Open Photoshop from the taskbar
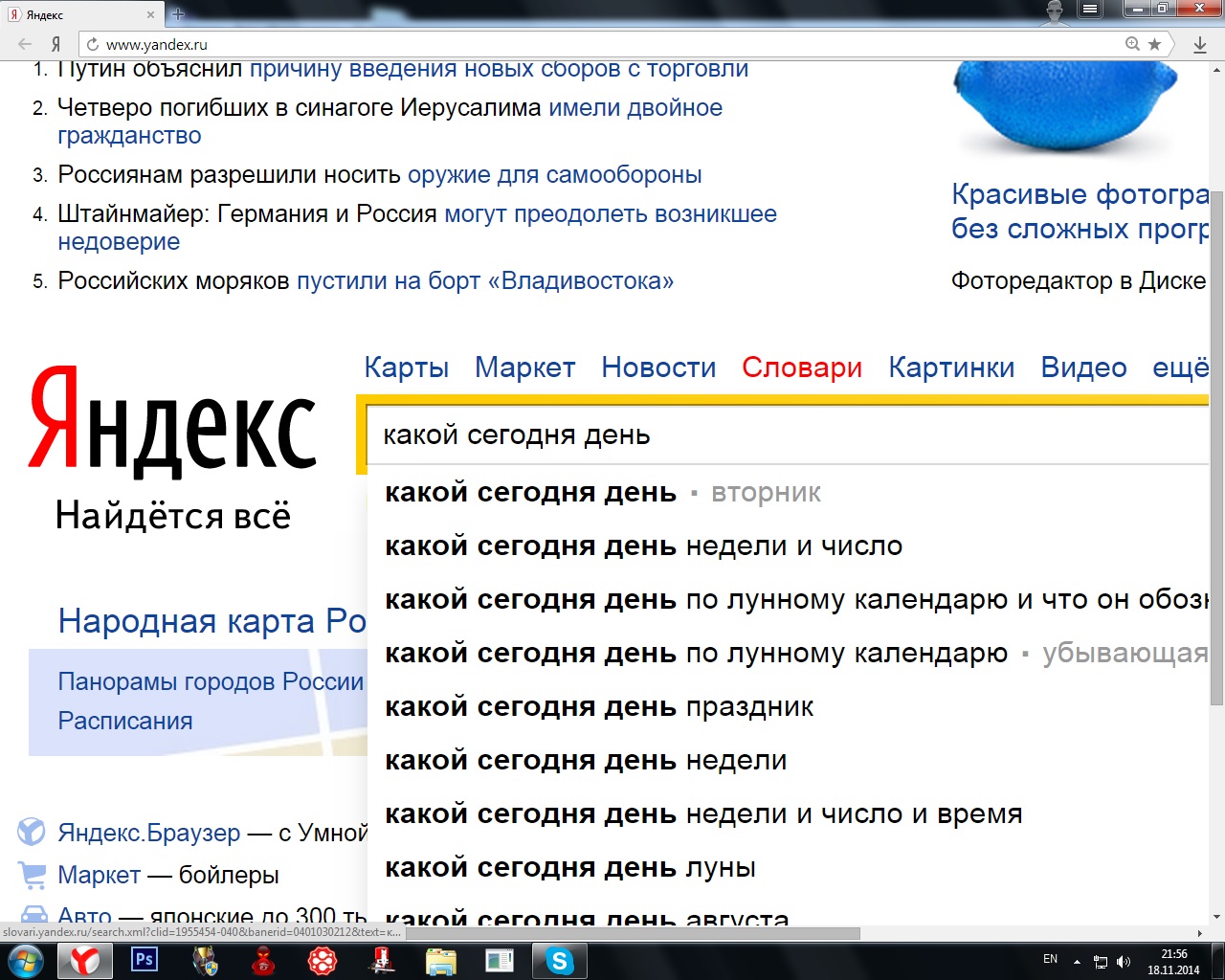Image resolution: width=1225 pixels, height=980 pixels. [x=145, y=960]
